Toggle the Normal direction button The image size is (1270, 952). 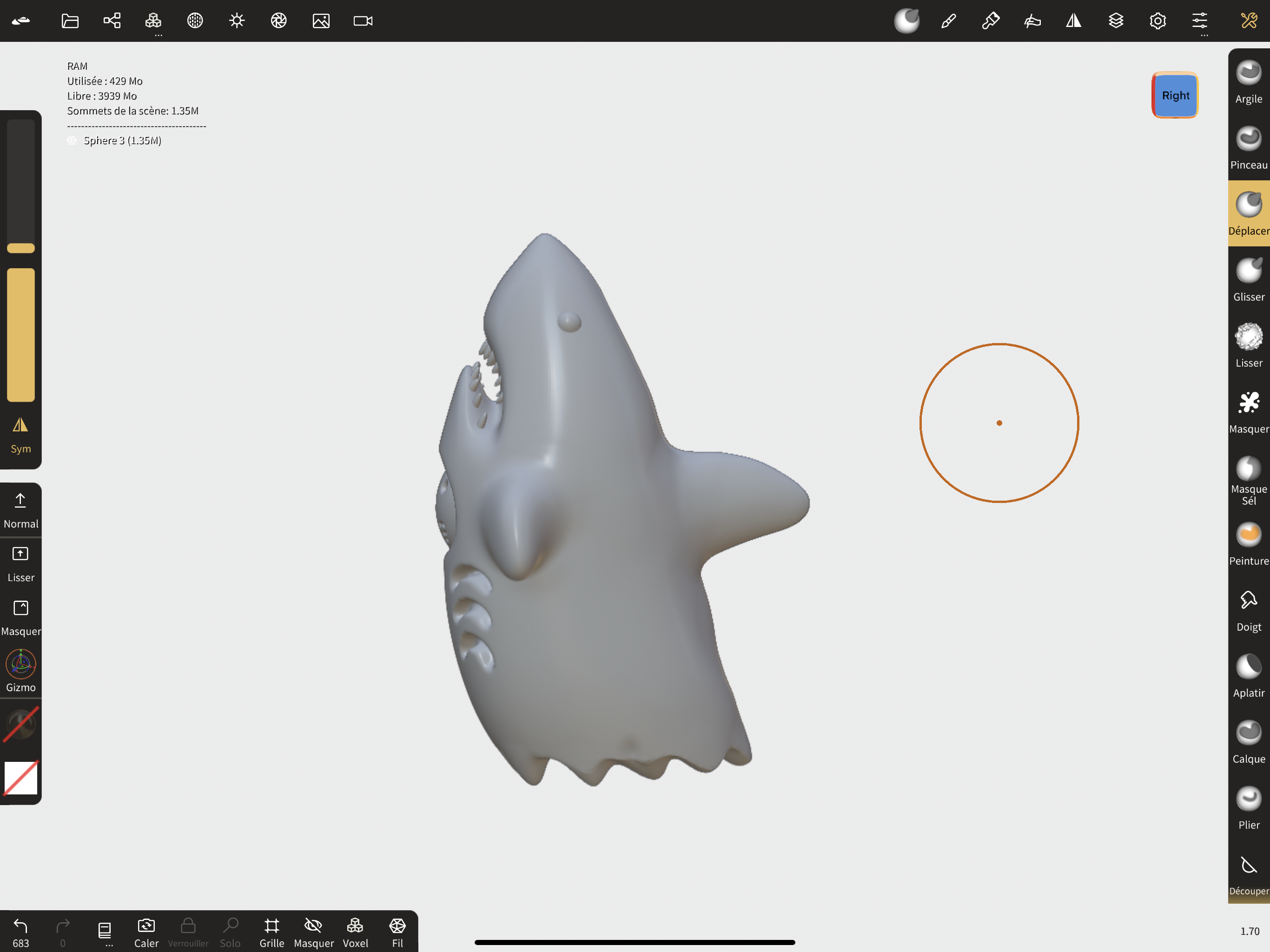[20, 510]
